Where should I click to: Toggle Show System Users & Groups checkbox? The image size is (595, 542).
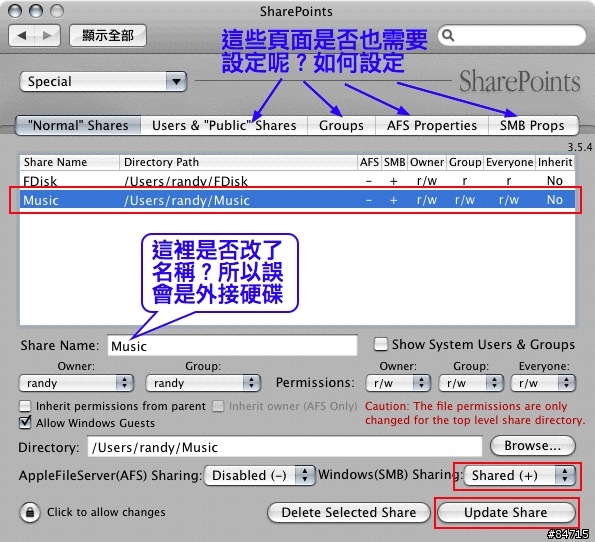click(381, 344)
